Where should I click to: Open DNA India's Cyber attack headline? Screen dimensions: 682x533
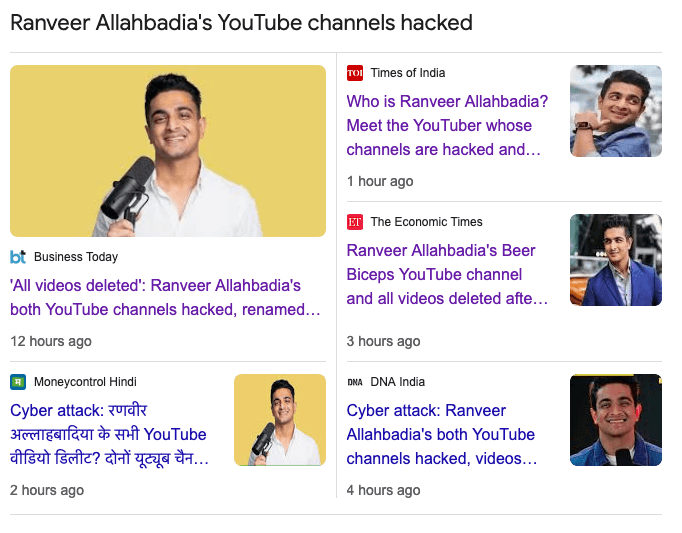(x=441, y=434)
